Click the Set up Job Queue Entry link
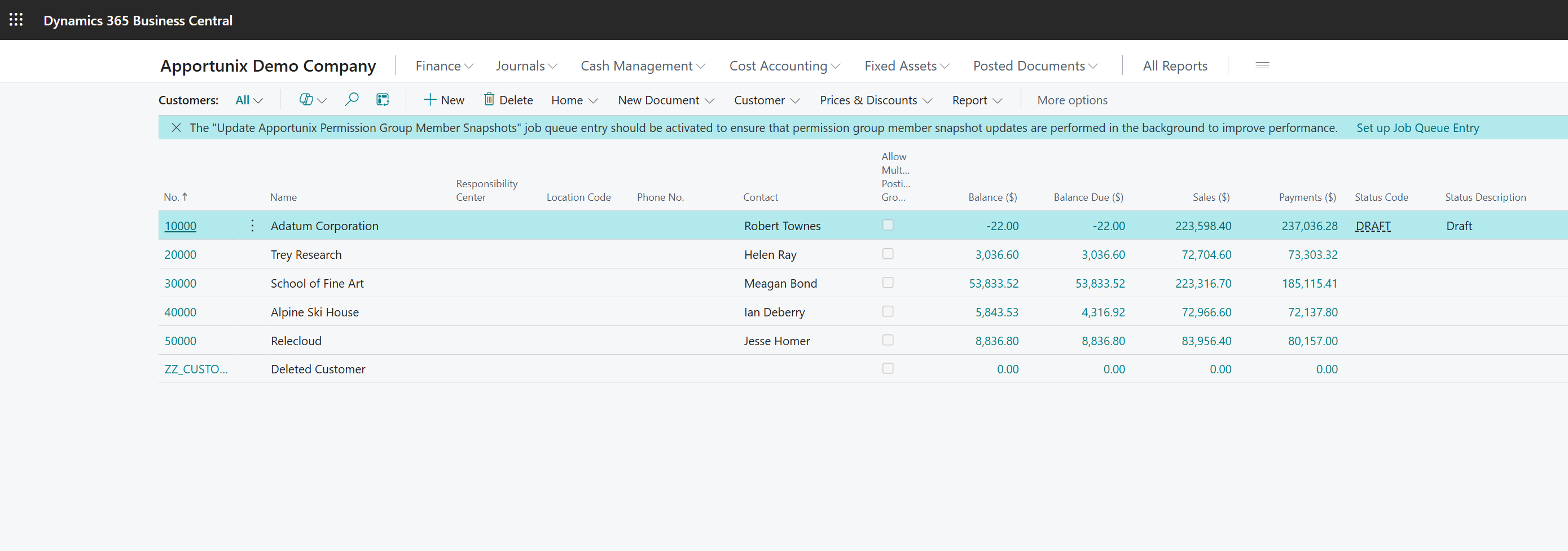The height and width of the screenshot is (551, 1568). 1417,127
